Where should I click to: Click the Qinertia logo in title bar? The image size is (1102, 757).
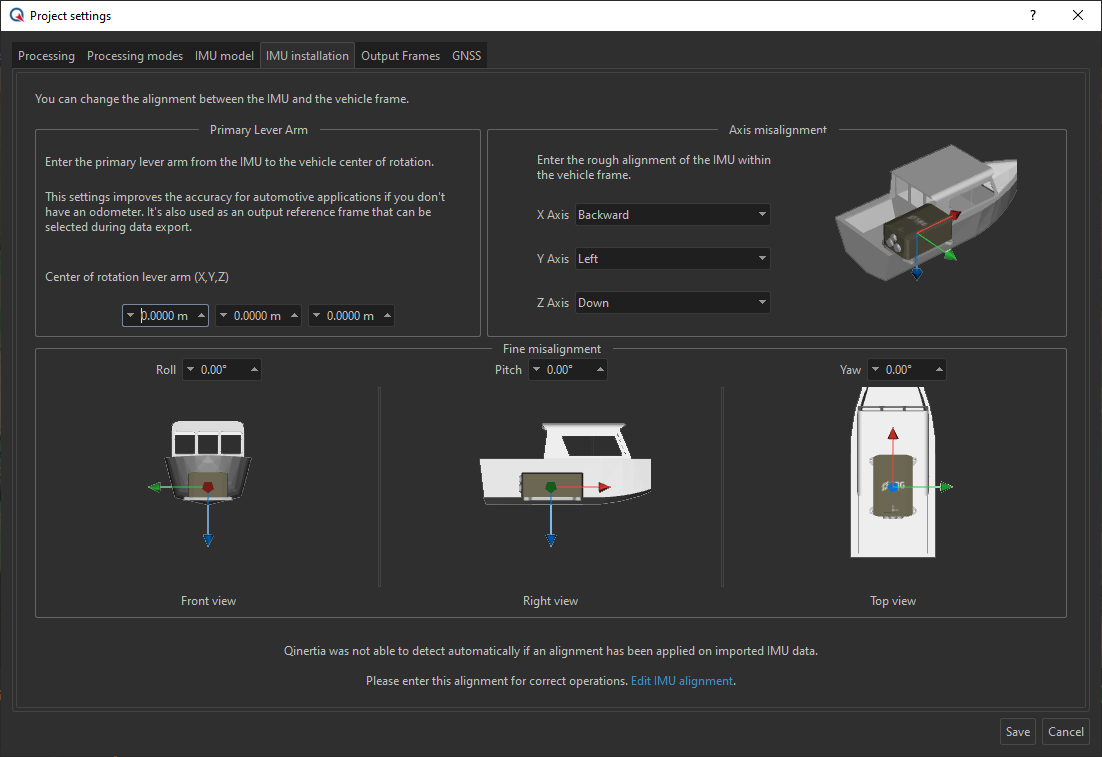[17, 15]
